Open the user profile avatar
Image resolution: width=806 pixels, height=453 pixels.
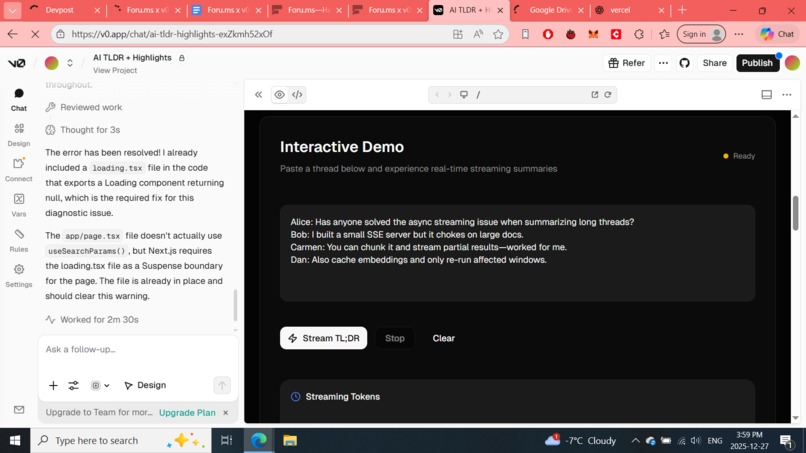[x=792, y=63]
